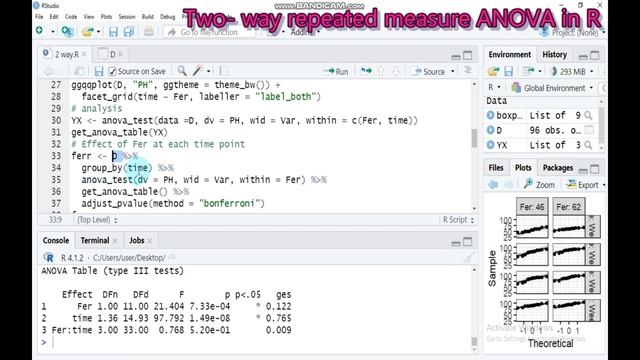Click the document outline icon
Viewport: 640px width, 360px height.
[x=468, y=71]
